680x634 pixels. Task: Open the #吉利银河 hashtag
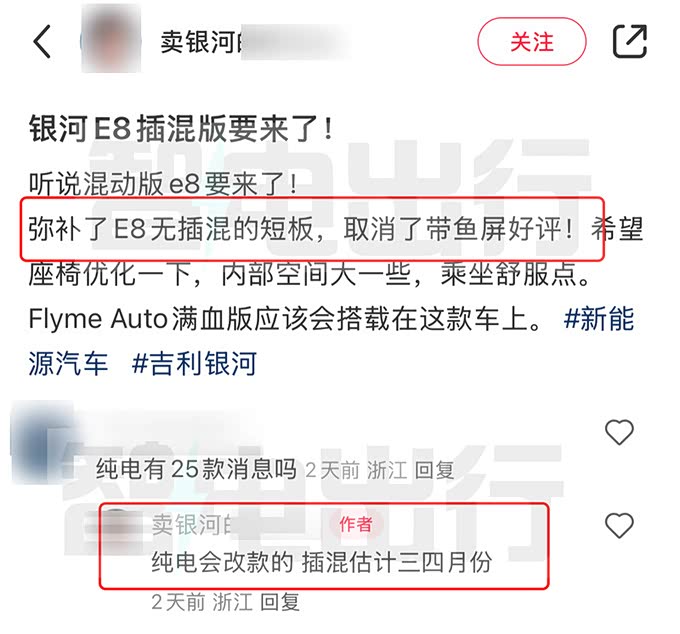[x=194, y=363]
